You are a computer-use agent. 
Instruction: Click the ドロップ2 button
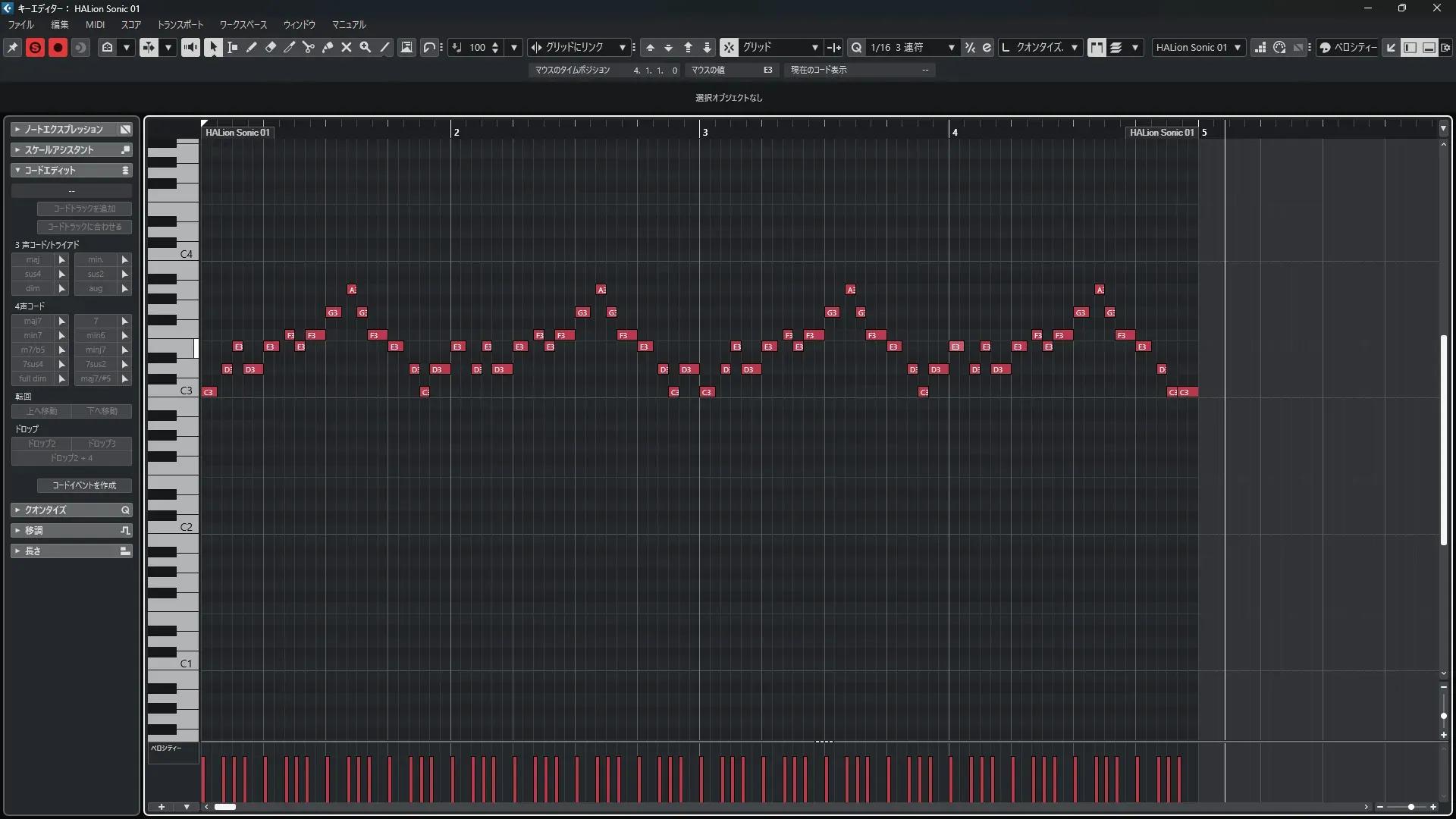pyautogui.click(x=42, y=444)
